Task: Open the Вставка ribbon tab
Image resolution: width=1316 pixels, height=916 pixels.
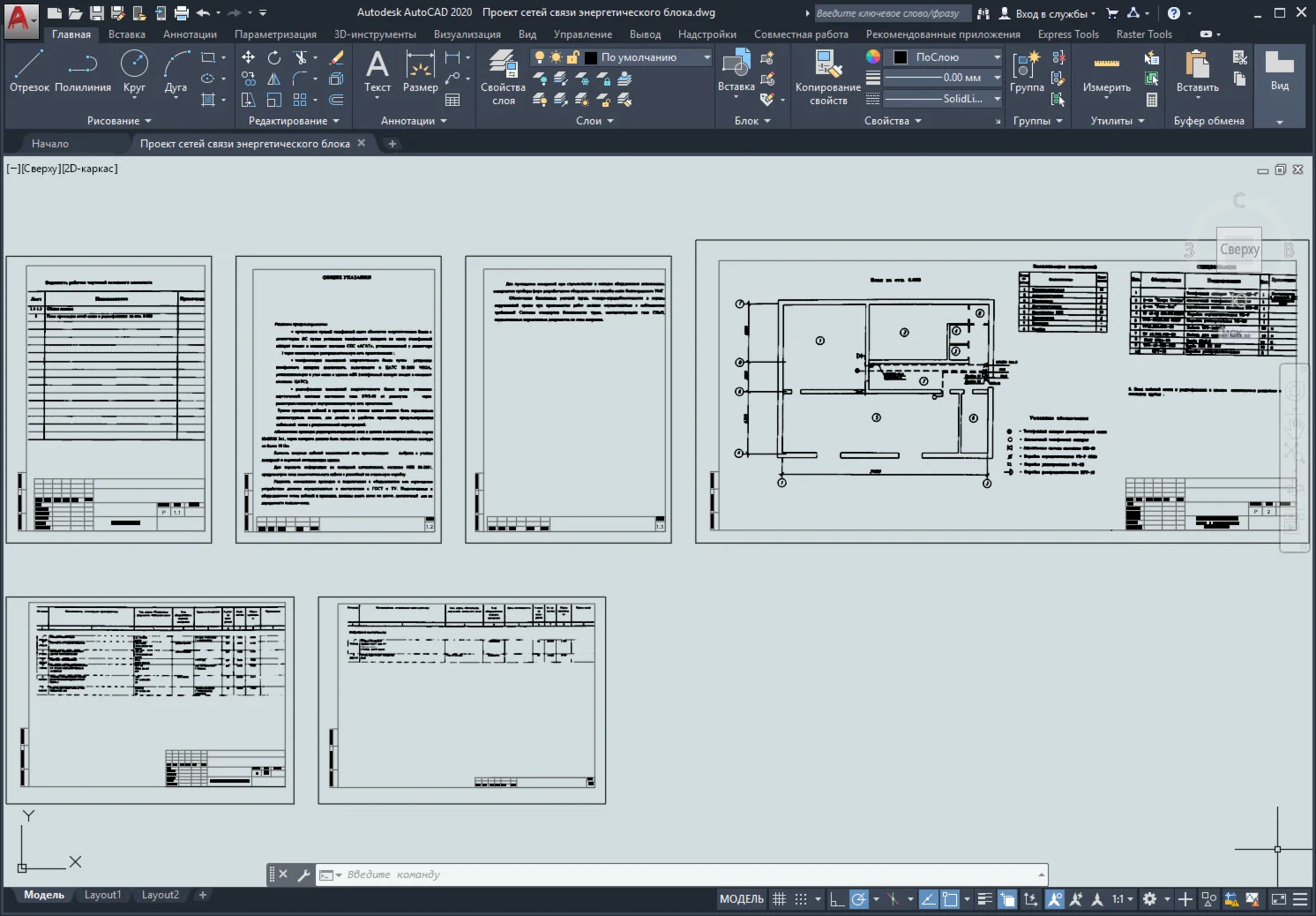Action: [127, 34]
